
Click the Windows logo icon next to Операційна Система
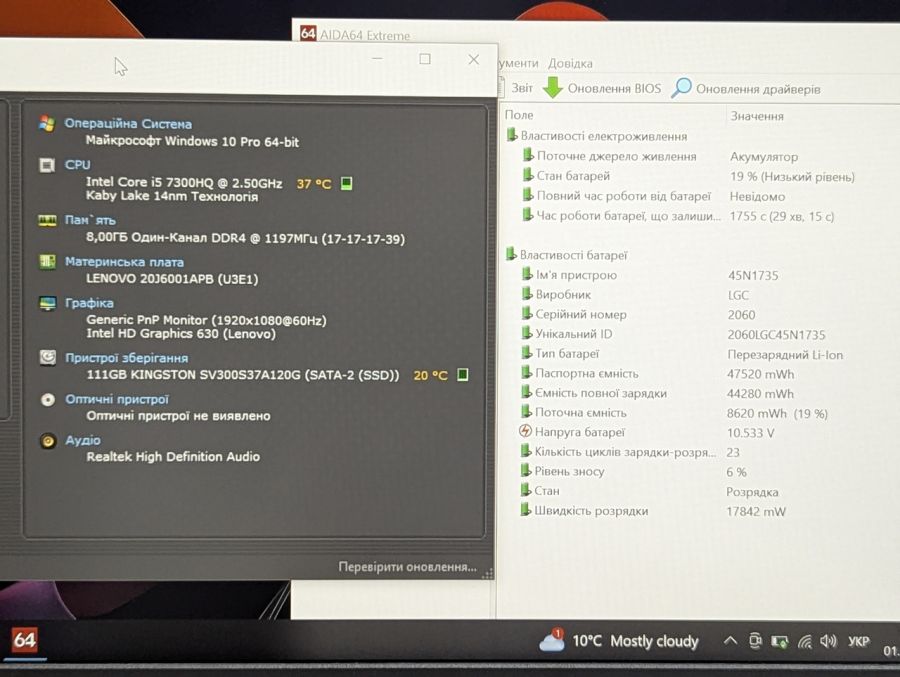pyautogui.click(x=47, y=123)
